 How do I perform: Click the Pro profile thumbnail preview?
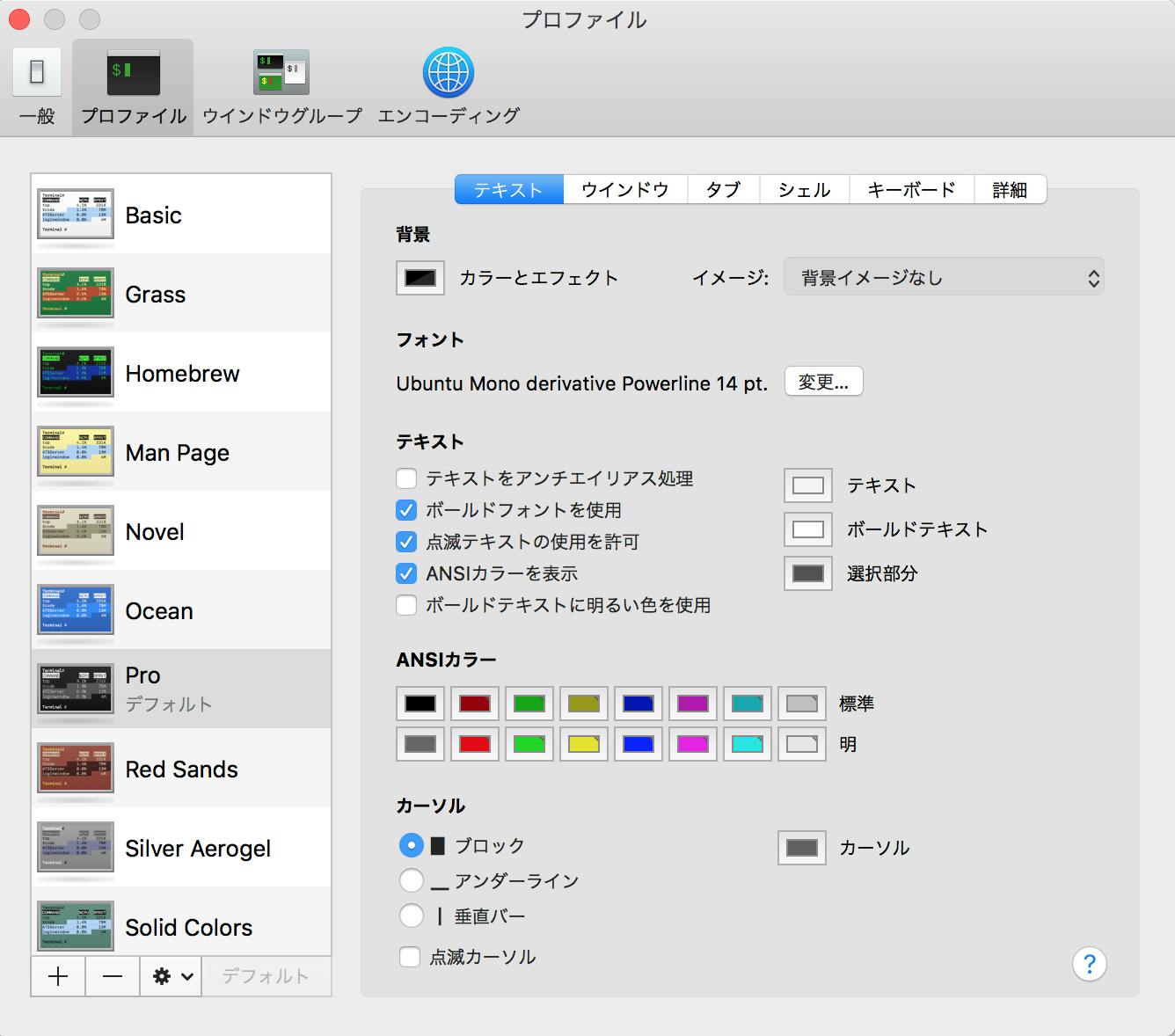click(x=75, y=689)
